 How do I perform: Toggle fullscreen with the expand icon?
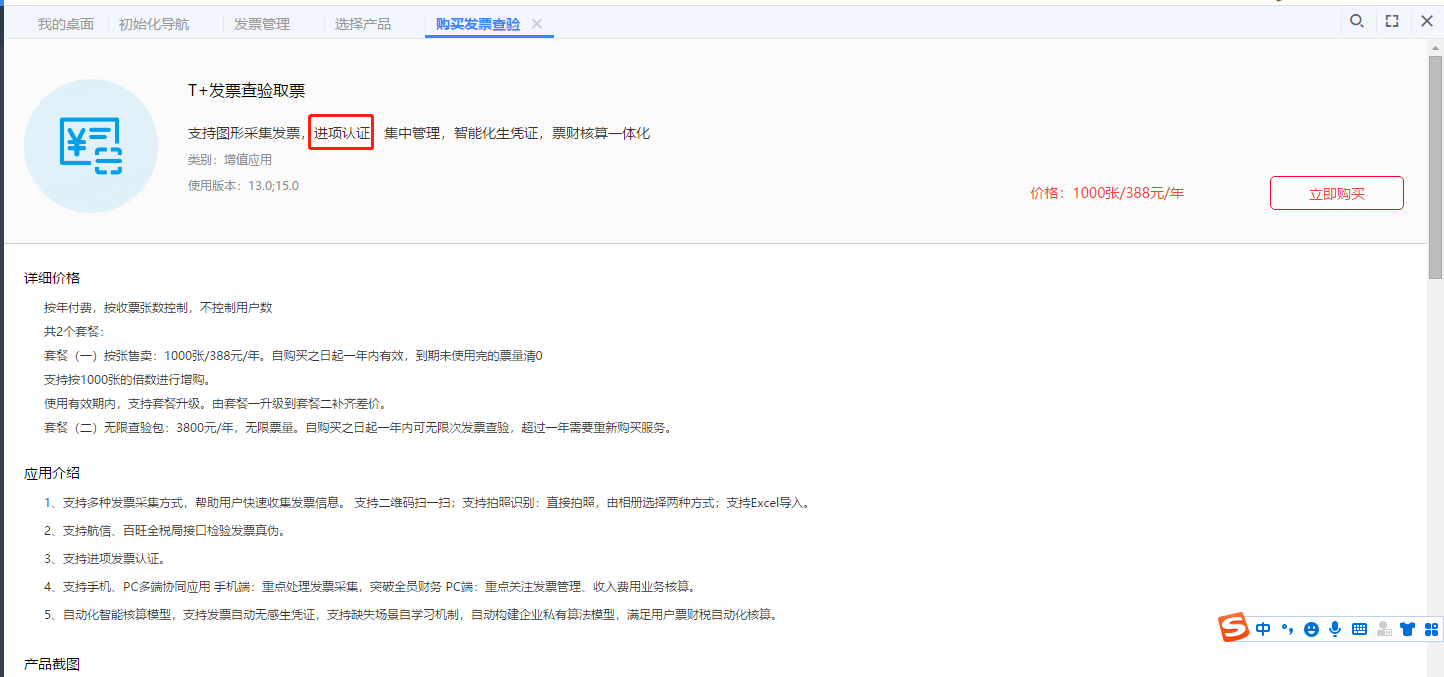click(1392, 21)
